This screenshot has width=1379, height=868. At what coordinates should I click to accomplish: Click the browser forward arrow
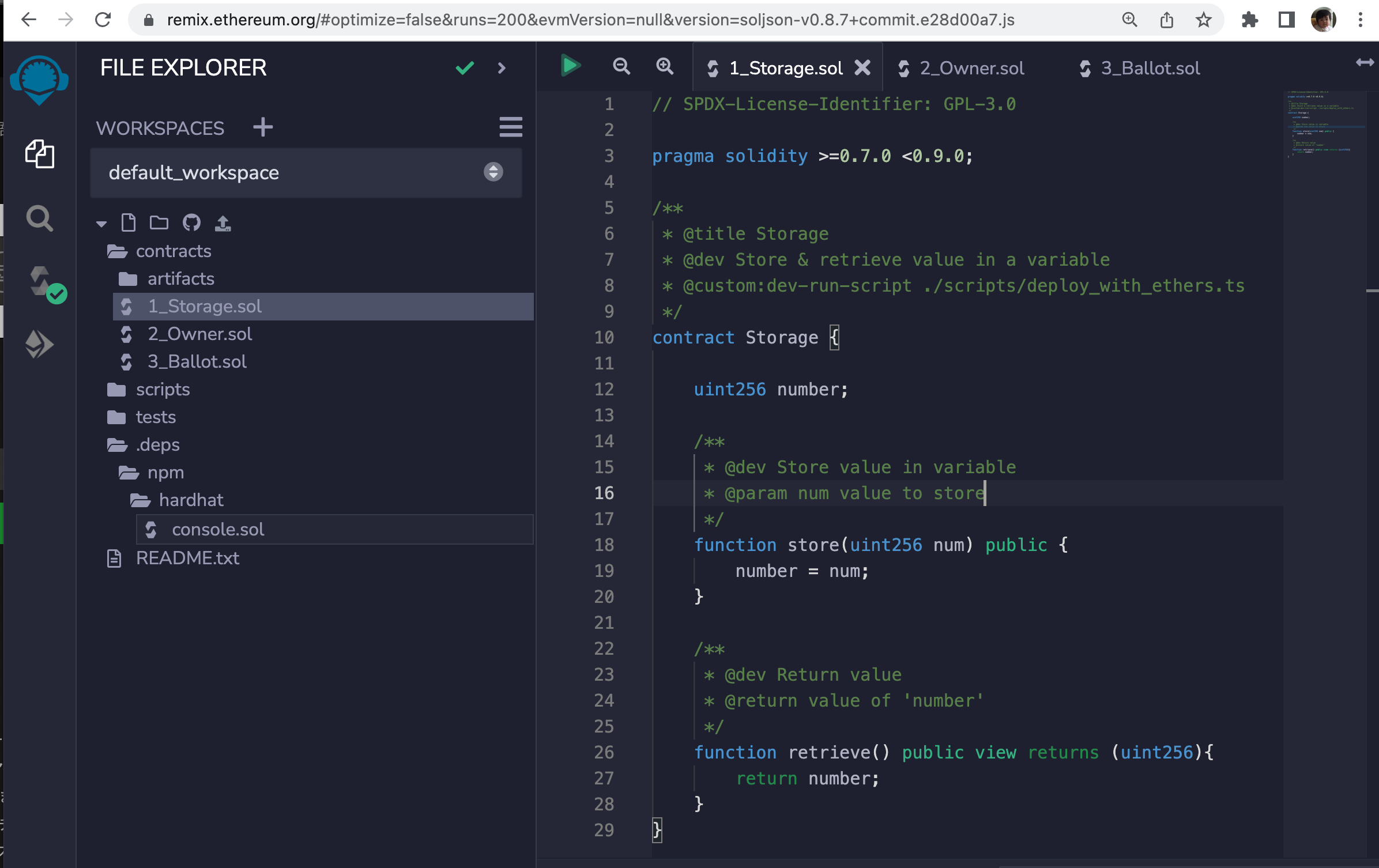[x=66, y=20]
